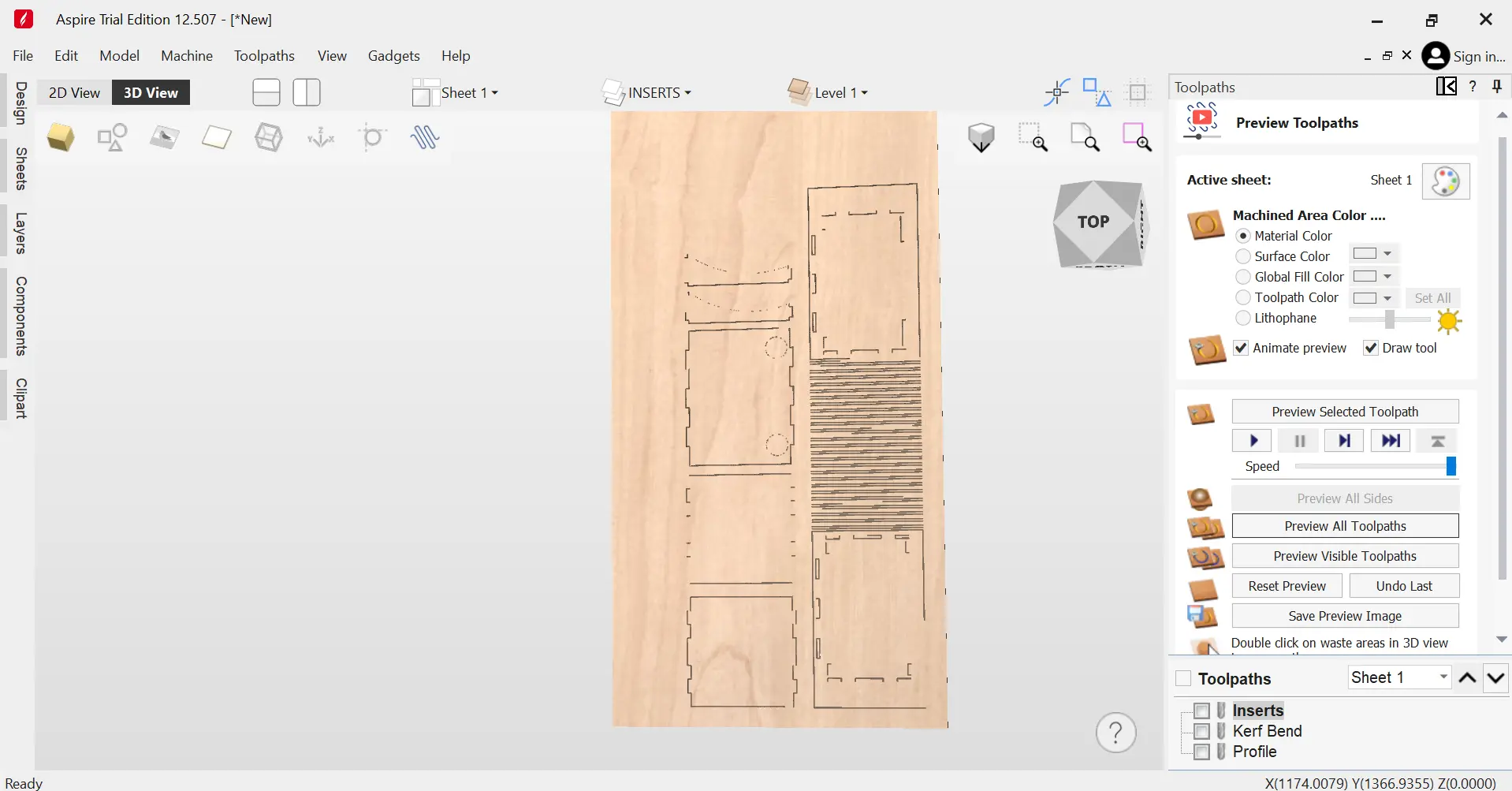Tick the Toolpaths select-all checkbox

tap(1183, 678)
